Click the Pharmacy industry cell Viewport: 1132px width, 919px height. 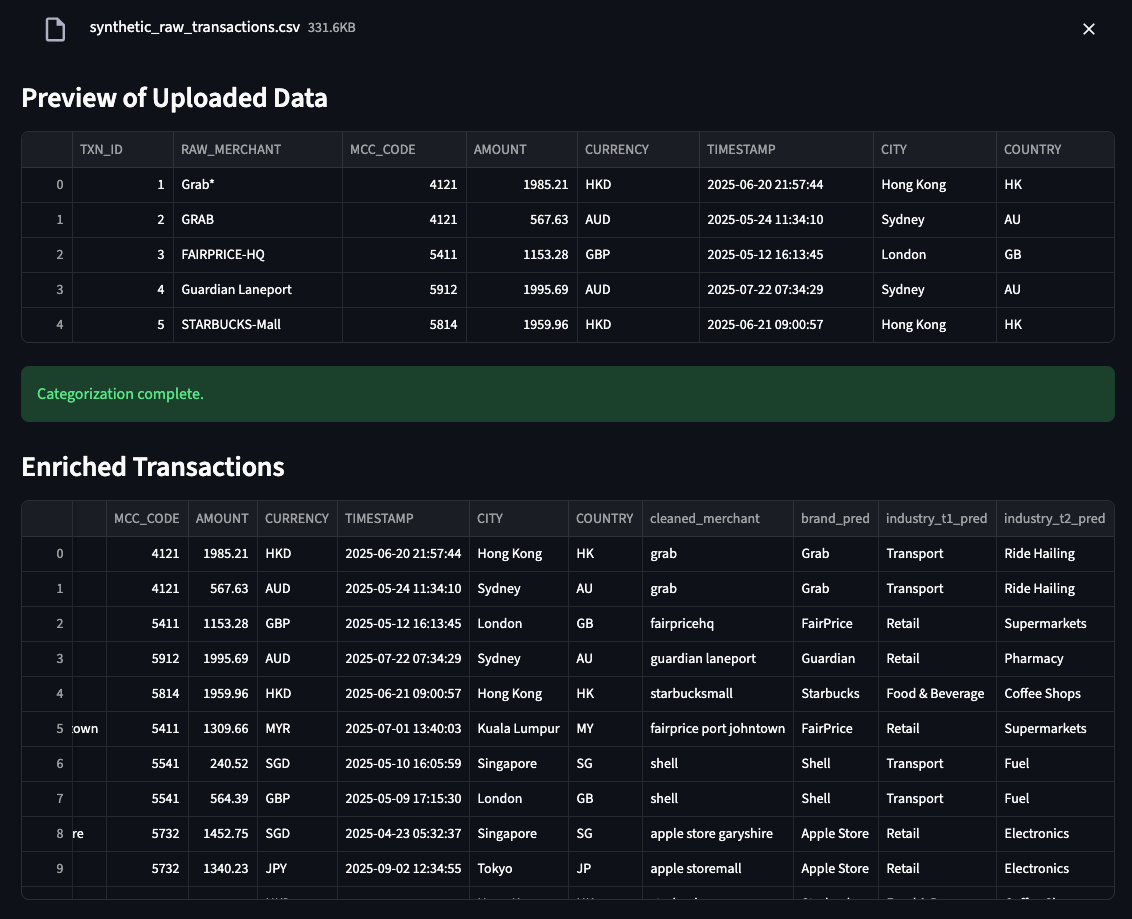[1033, 658]
